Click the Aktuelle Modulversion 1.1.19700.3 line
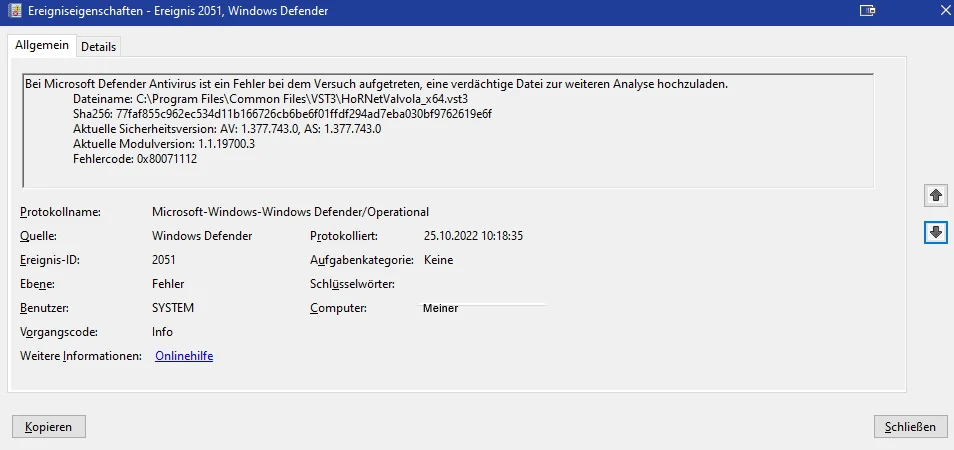 pyautogui.click(x=164, y=144)
